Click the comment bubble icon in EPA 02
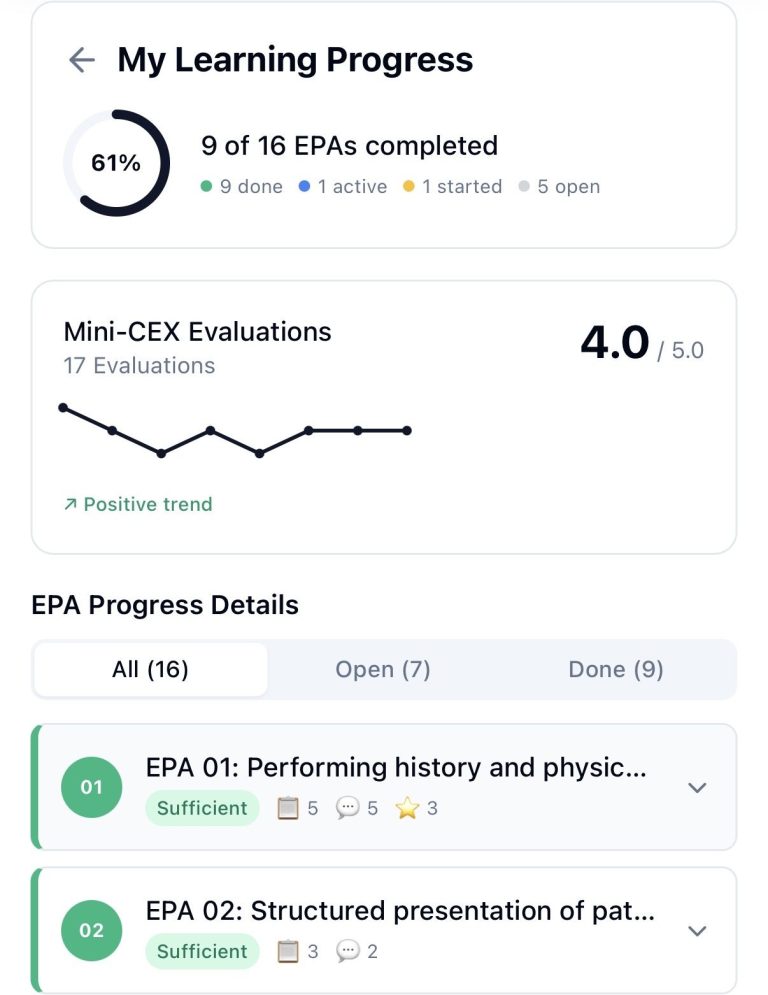768x995 pixels. (x=347, y=951)
